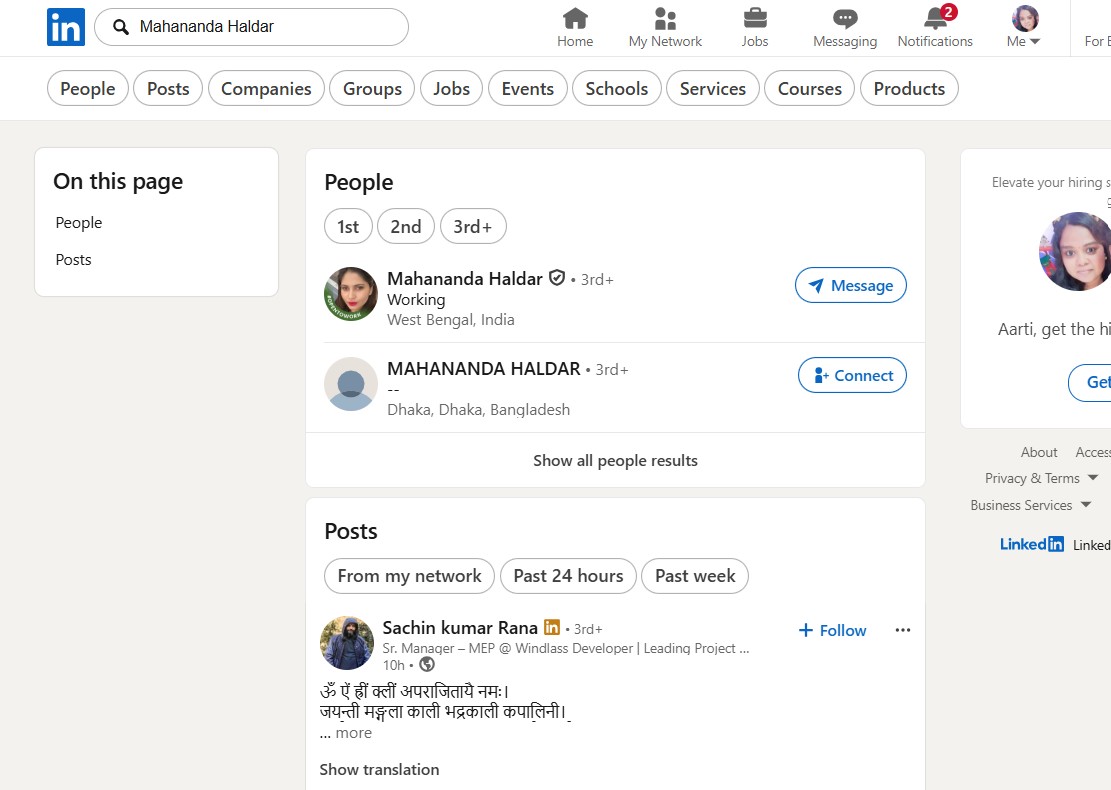The width and height of the screenshot is (1111, 790).
Task: Toggle the 2nd connections filter
Action: (x=405, y=227)
